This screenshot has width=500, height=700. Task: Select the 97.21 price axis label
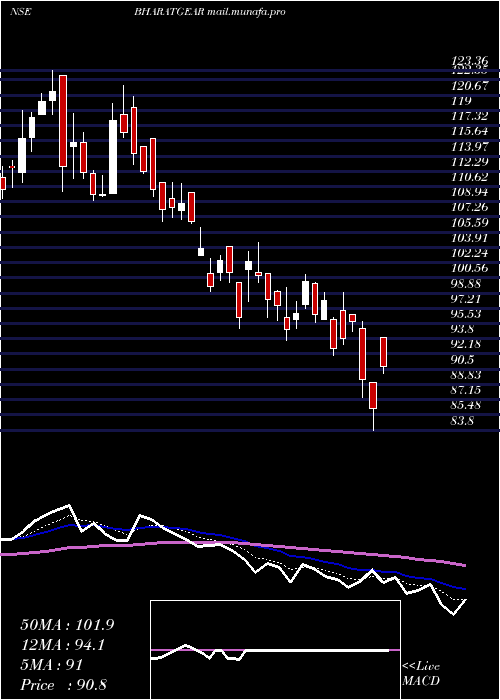tap(468, 299)
